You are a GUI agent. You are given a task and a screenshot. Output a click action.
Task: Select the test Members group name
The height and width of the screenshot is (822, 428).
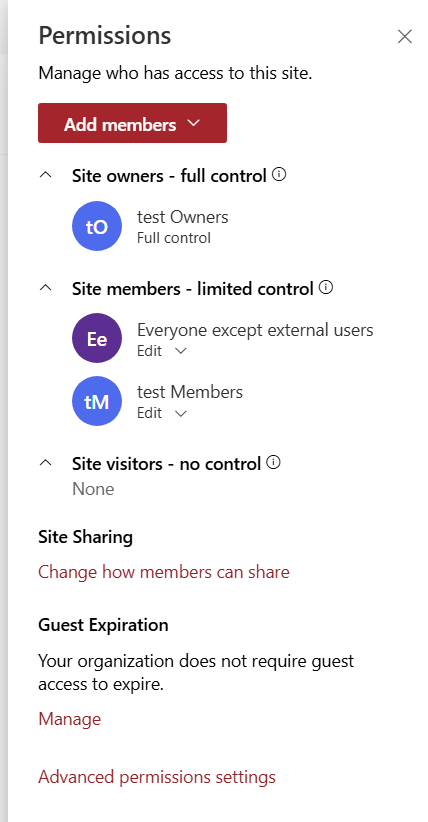coord(190,392)
